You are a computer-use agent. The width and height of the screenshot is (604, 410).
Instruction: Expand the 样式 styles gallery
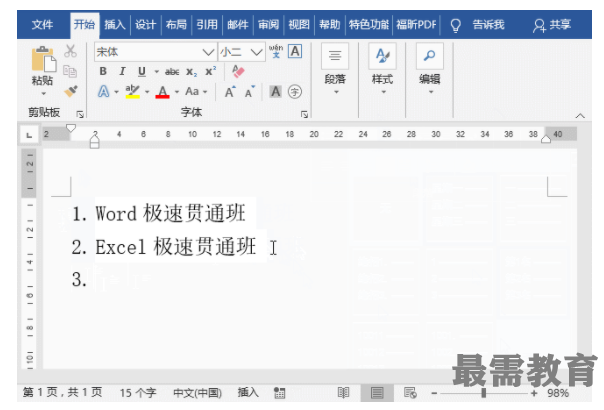[383, 70]
